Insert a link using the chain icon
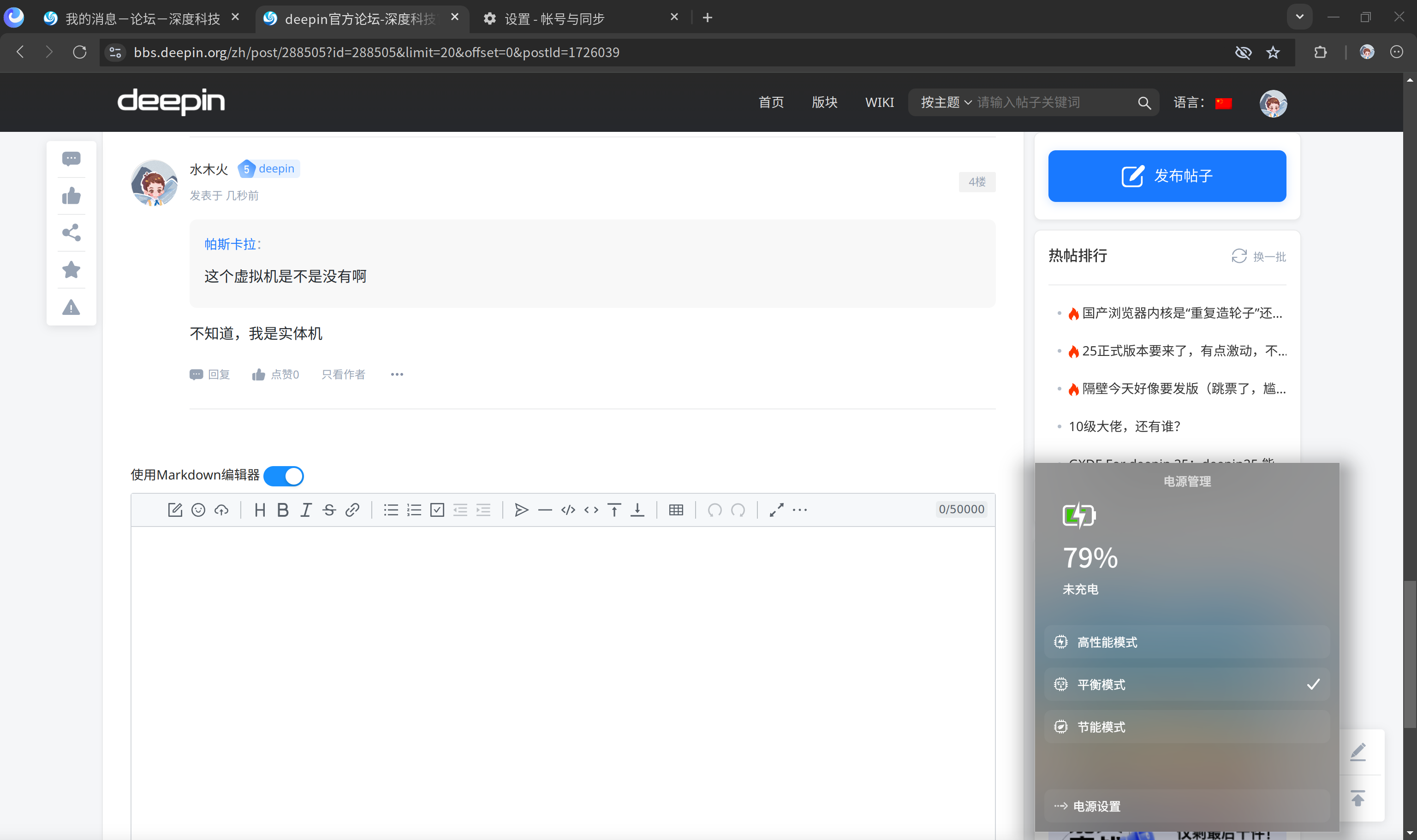1417x840 pixels. pyautogui.click(x=352, y=510)
